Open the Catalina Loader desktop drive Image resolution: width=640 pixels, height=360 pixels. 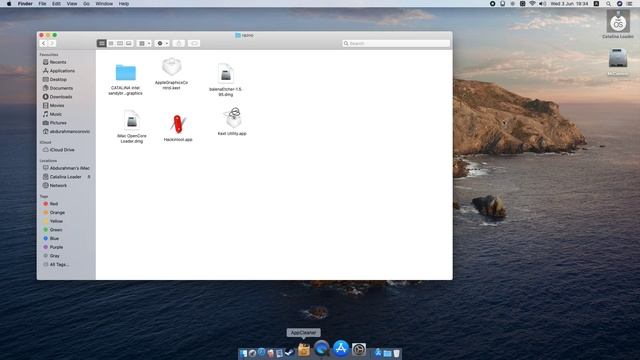point(618,25)
